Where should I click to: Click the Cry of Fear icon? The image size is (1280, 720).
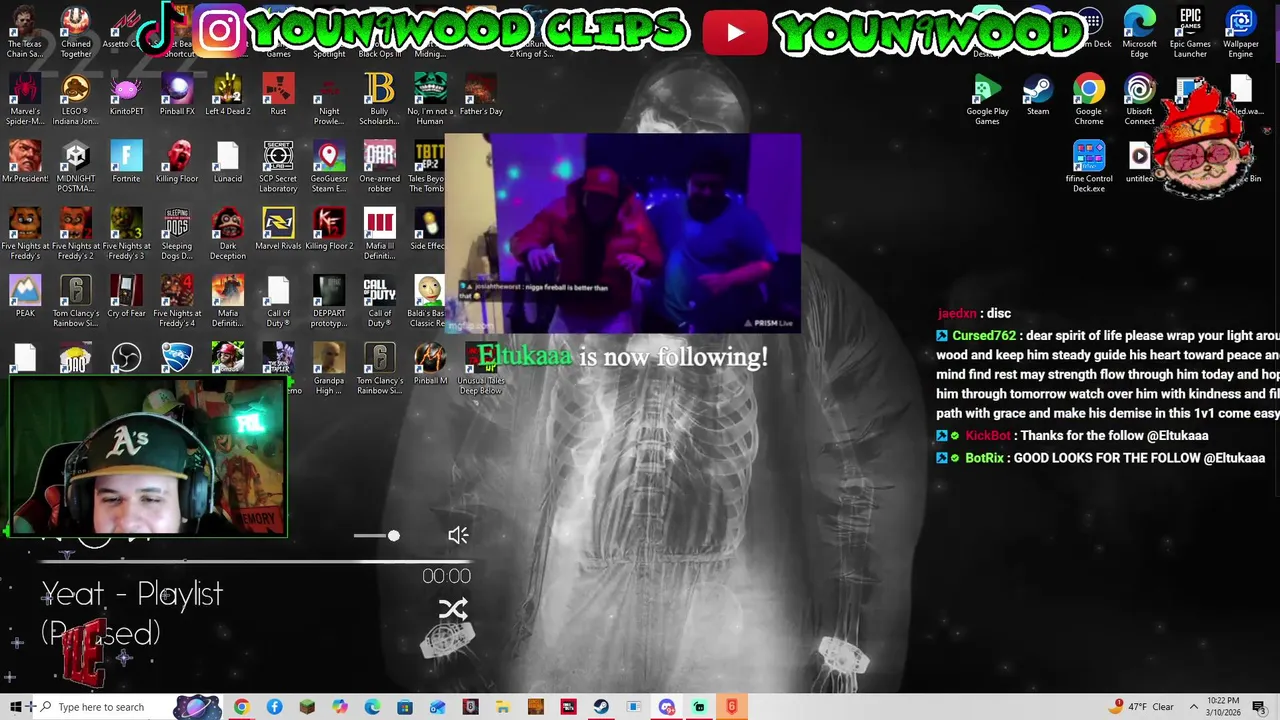pos(126,297)
